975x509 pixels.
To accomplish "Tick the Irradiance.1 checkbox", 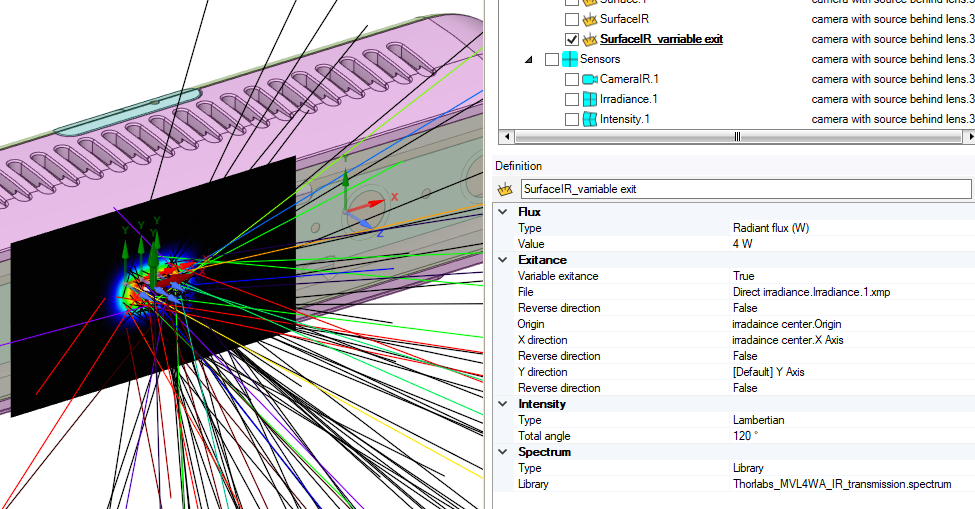I will click(x=571, y=99).
